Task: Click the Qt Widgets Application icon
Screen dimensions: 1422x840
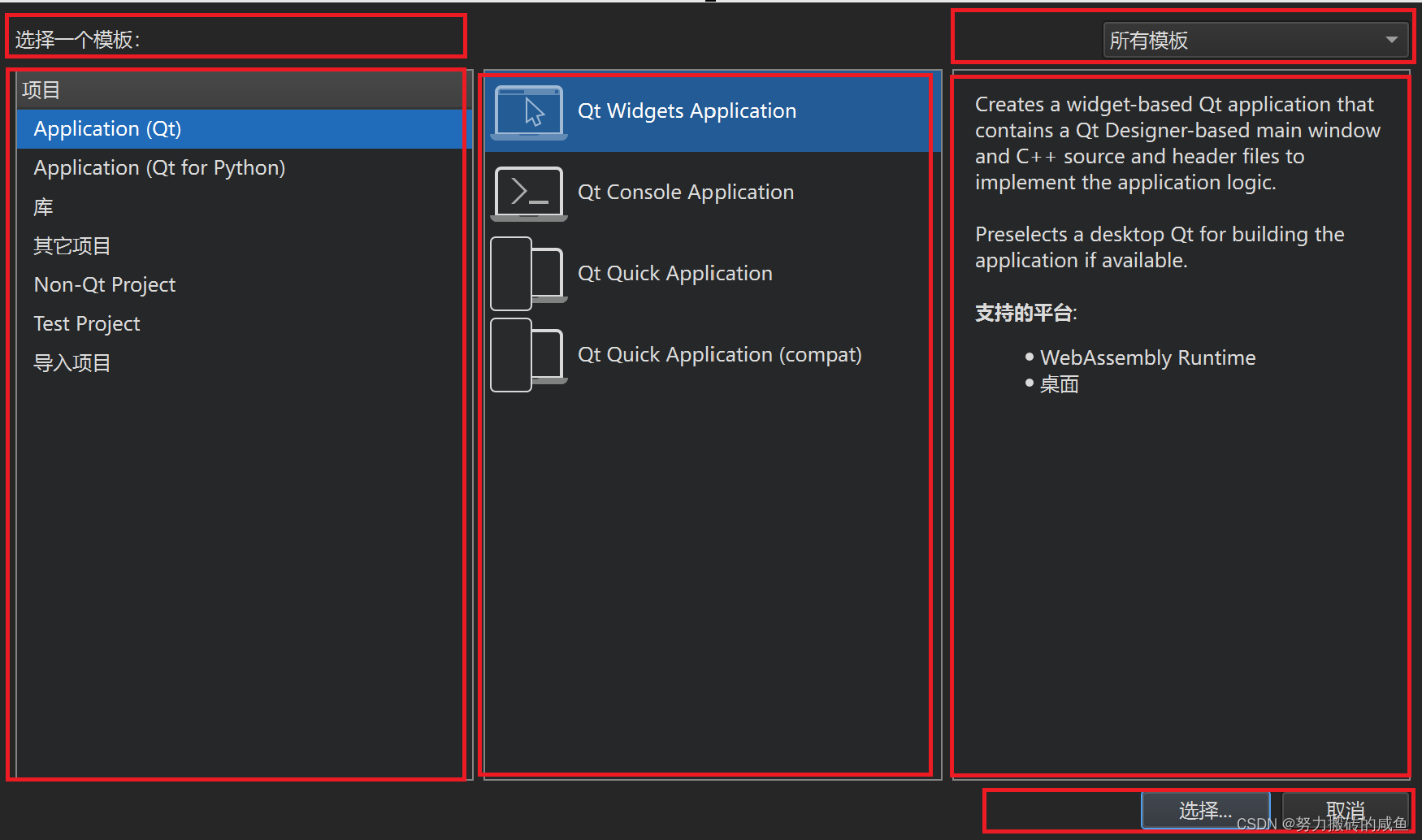Action: tap(529, 112)
